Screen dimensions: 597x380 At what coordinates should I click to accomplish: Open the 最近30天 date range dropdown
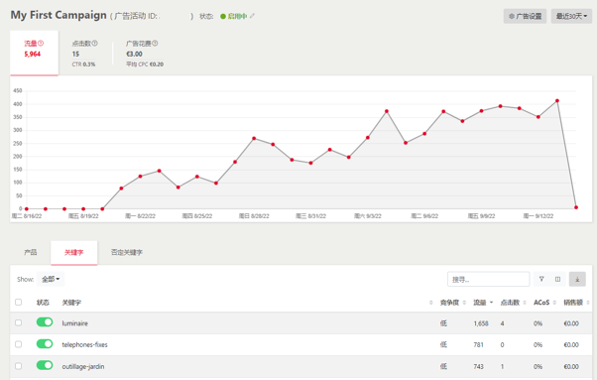pos(571,16)
